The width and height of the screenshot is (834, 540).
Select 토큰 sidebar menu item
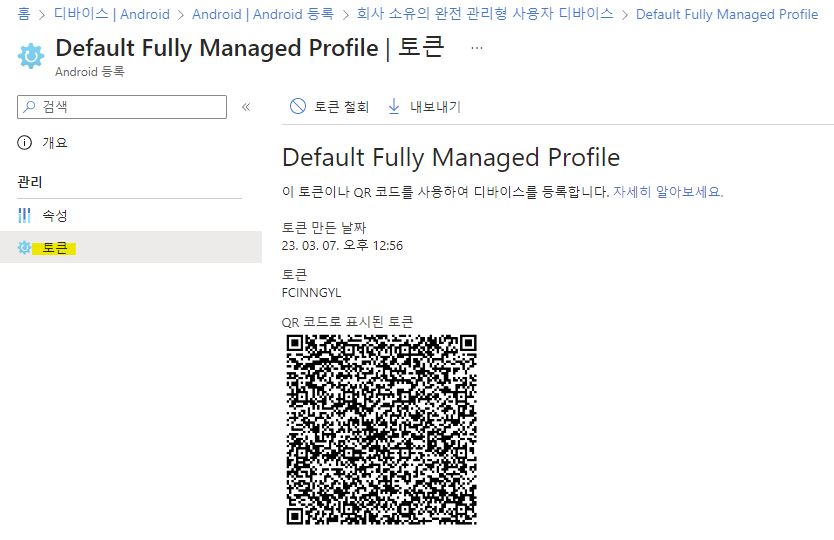[131, 247]
